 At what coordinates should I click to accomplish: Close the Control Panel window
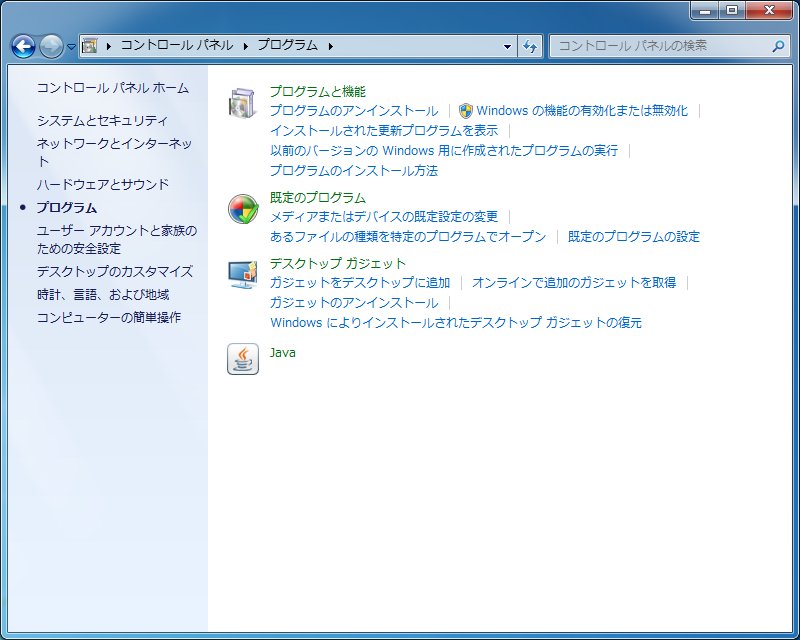(769, 10)
